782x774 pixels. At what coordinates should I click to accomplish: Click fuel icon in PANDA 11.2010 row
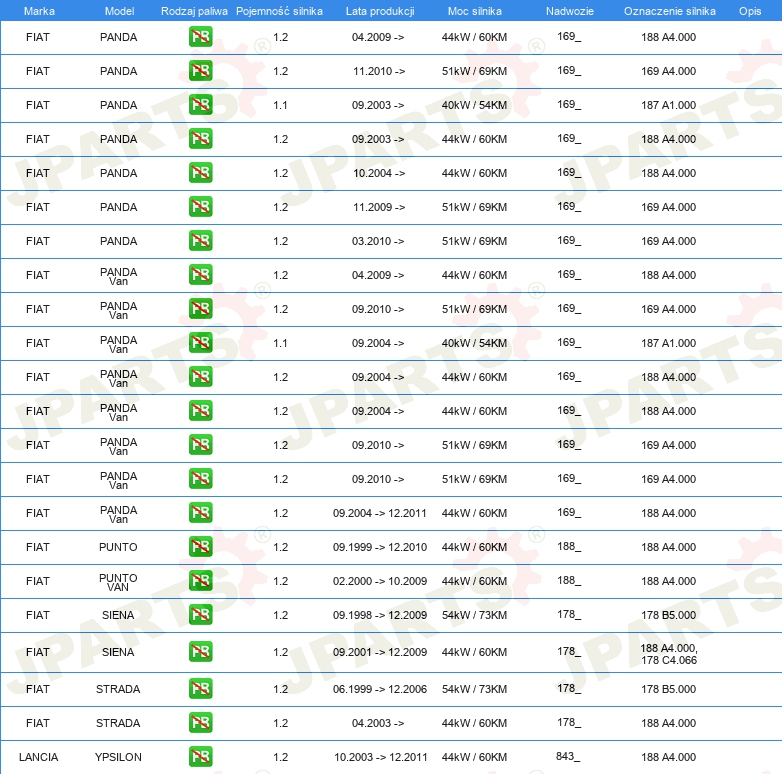click(x=200, y=71)
